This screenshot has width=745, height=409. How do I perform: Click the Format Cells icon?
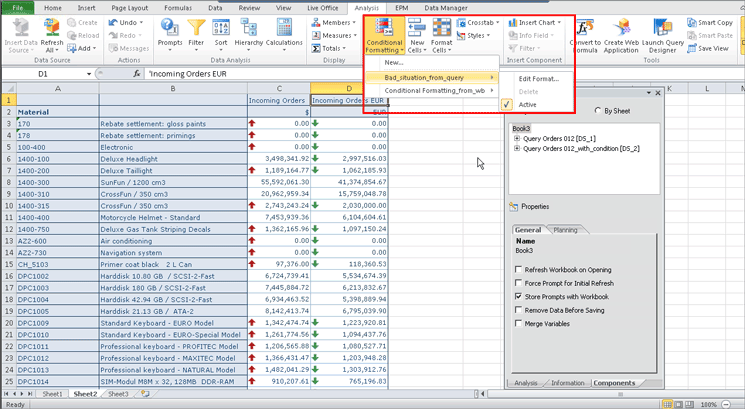(x=441, y=28)
